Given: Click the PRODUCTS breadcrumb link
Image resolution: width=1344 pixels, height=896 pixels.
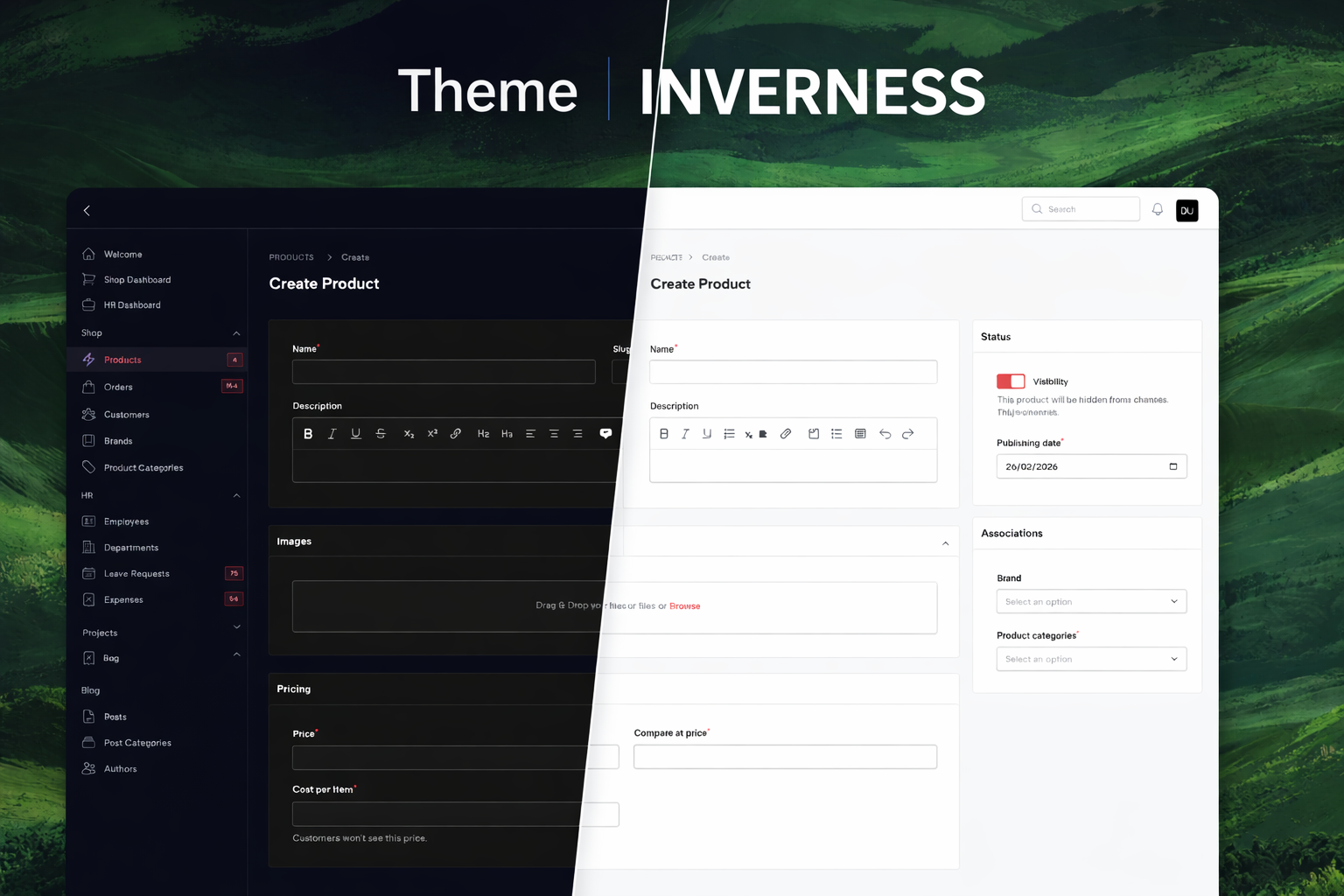Looking at the screenshot, I should click(x=291, y=256).
